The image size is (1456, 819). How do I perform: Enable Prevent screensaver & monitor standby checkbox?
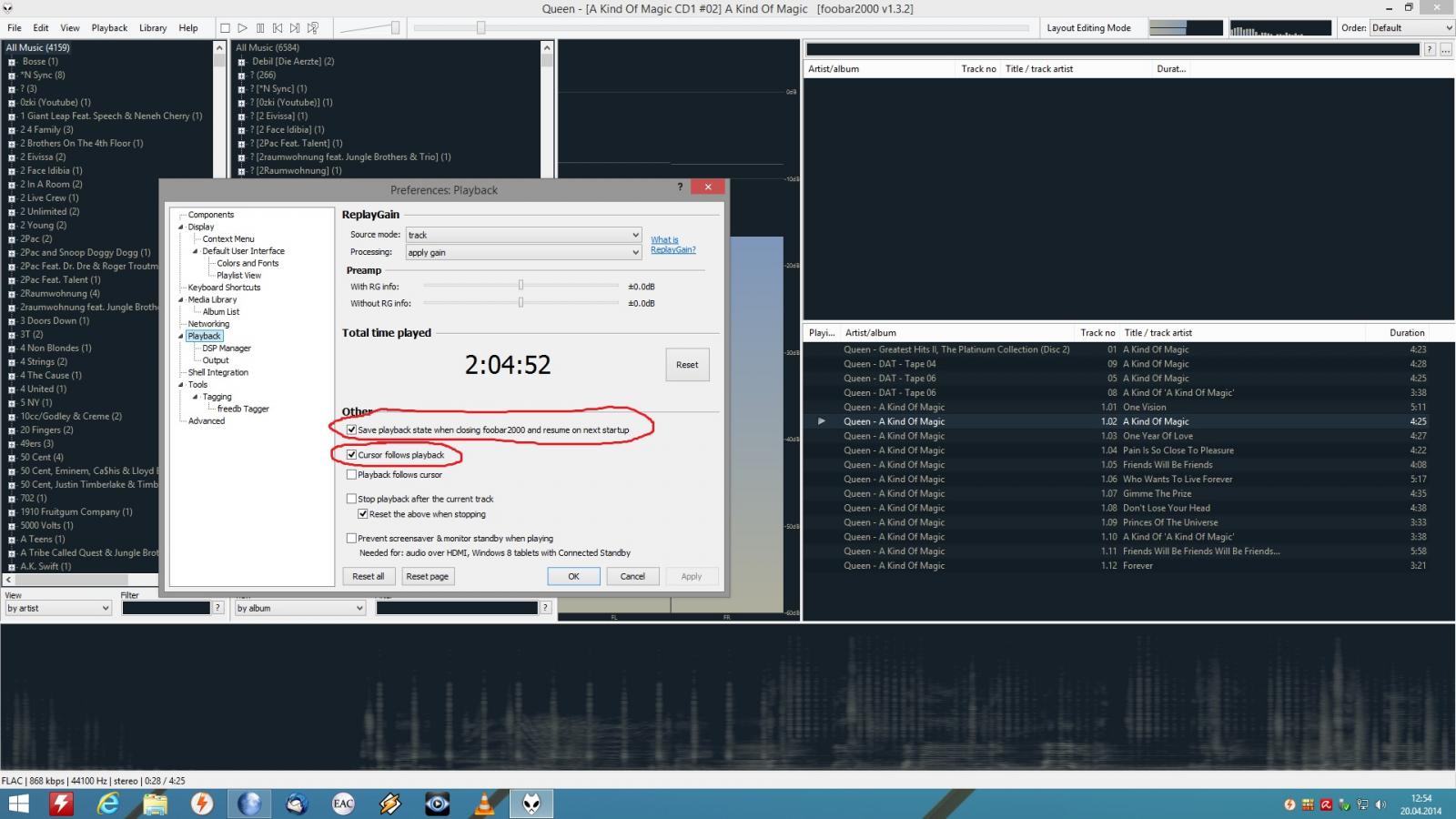[351, 539]
